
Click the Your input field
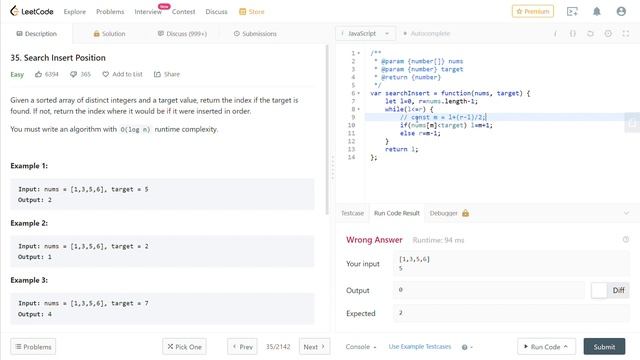click(511, 264)
